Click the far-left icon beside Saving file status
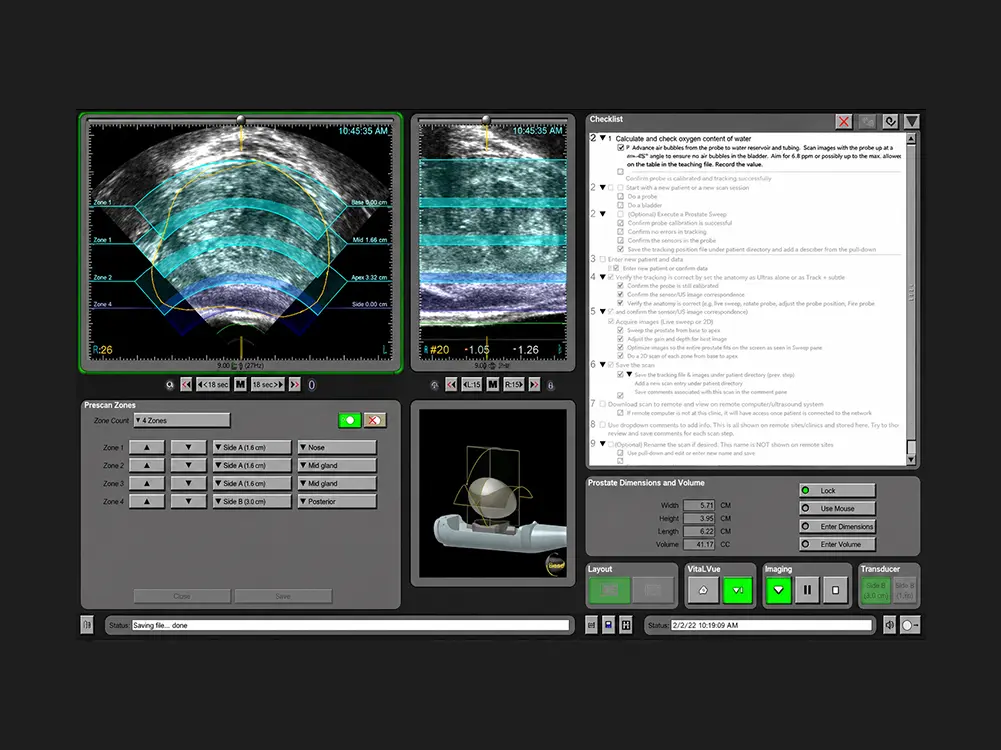This screenshot has height=750, width=1001. click(x=87, y=626)
